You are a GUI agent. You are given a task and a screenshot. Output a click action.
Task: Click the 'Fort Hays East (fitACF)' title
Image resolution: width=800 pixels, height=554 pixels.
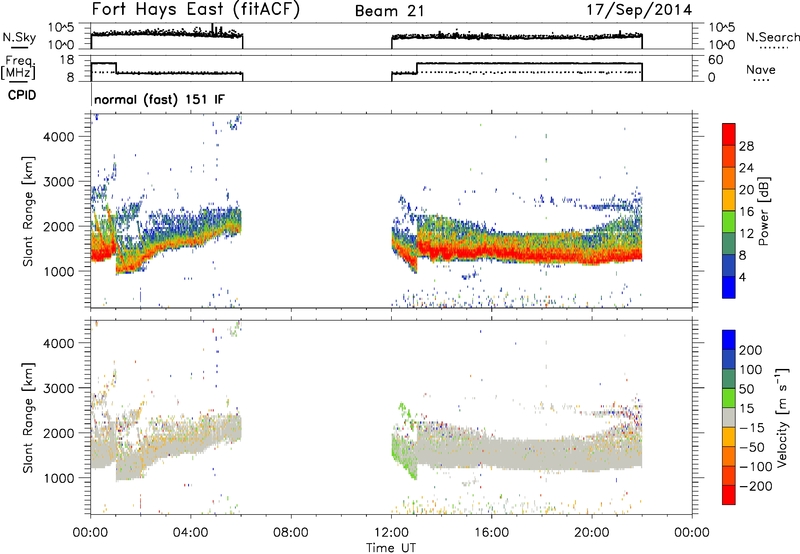[195, 9]
